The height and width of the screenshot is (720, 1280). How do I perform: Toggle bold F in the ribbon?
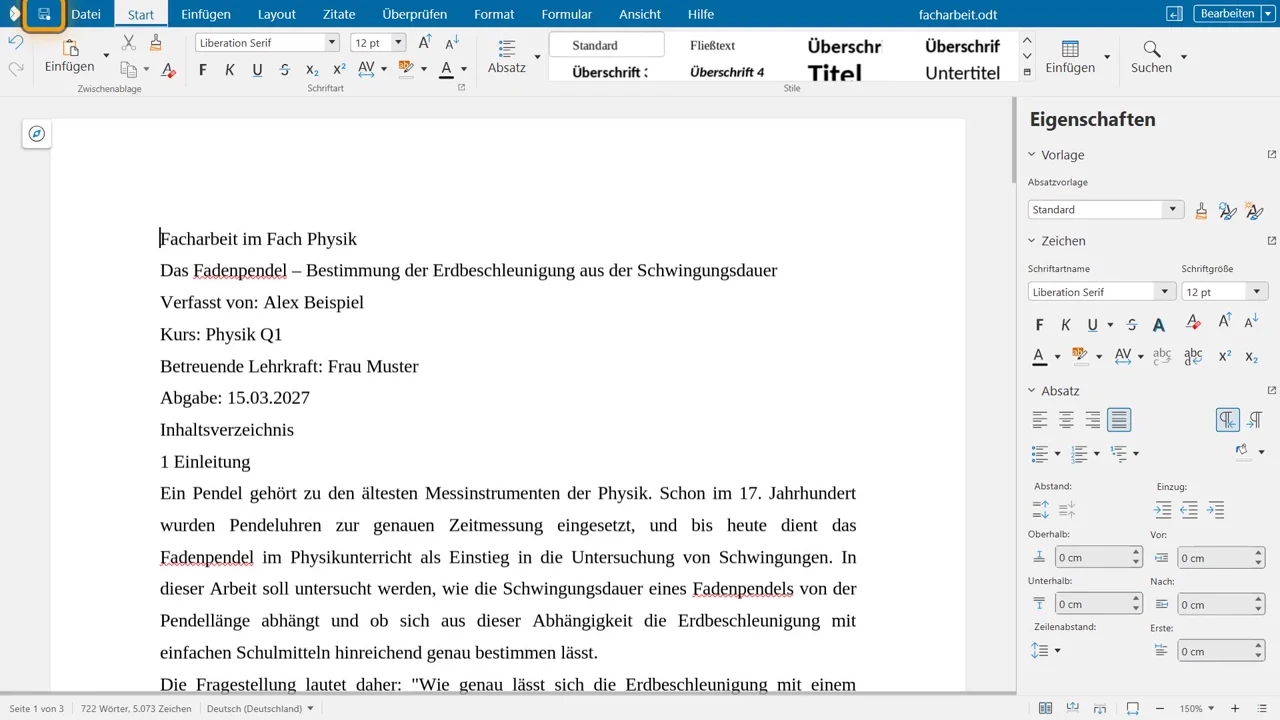click(x=203, y=69)
